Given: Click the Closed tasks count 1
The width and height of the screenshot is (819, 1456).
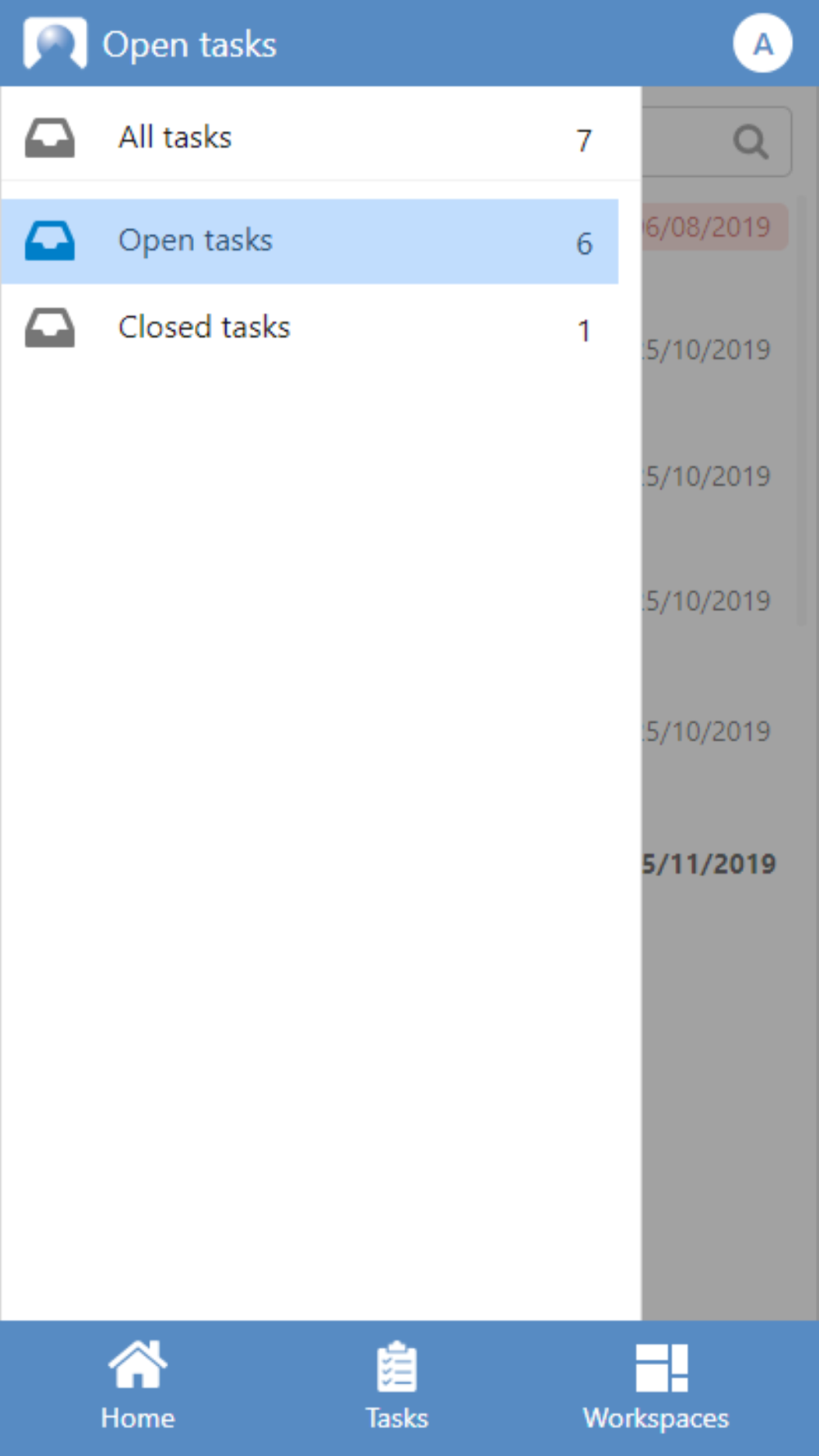Looking at the screenshot, I should [x=584, y=330].
